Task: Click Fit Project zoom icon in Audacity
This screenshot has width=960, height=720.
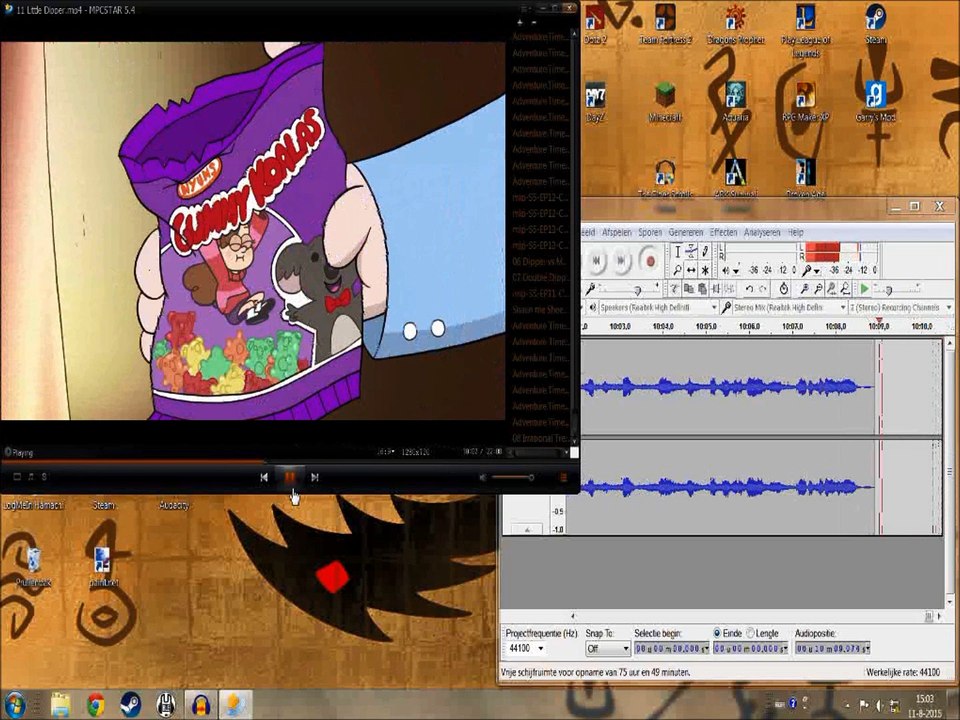Action: pyautogui.click(x=846, y=289)
